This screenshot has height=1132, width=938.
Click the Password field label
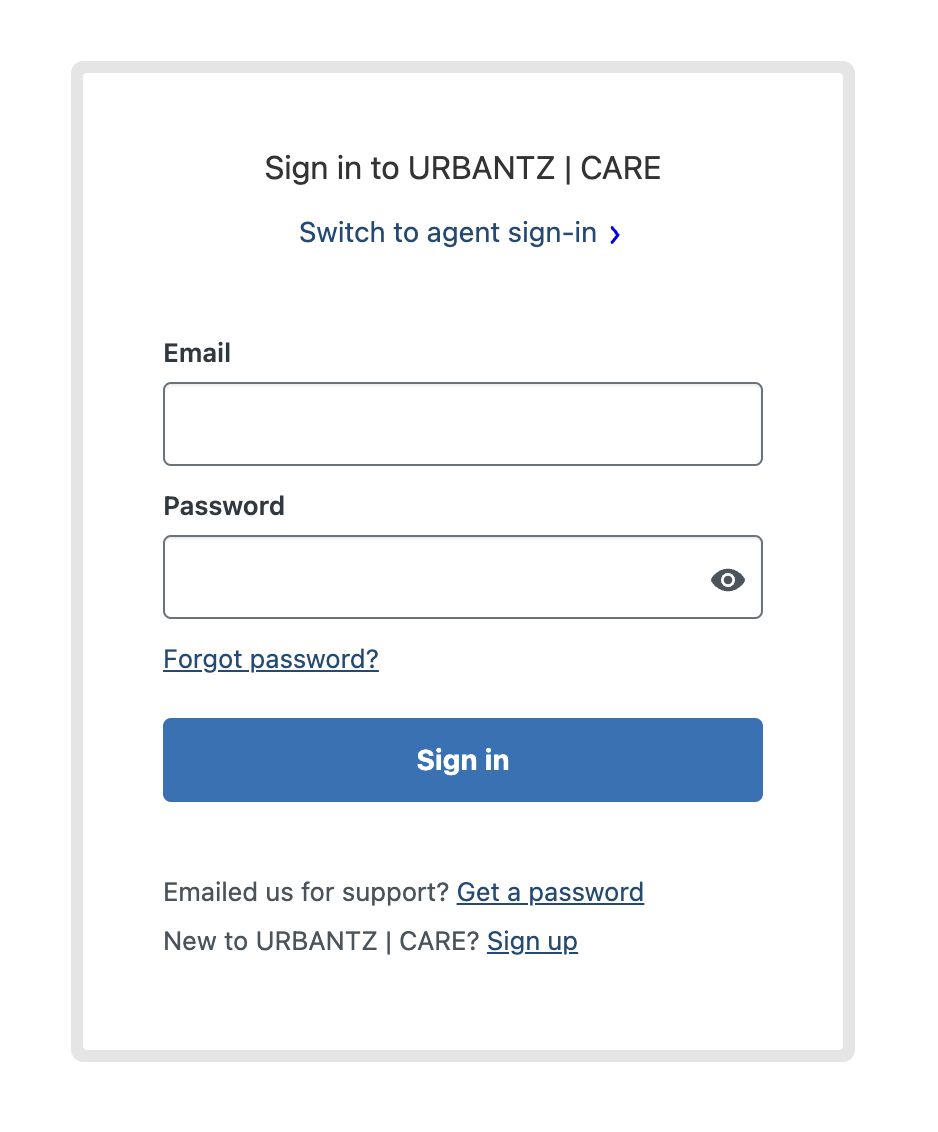224,506
